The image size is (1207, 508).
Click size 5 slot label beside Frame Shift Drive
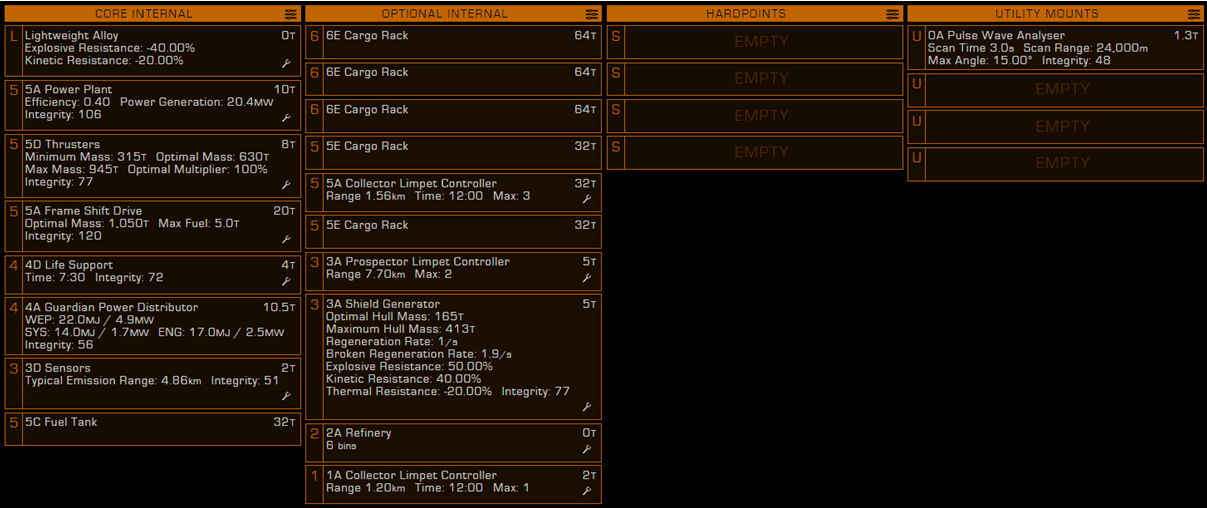pos(13,212)
